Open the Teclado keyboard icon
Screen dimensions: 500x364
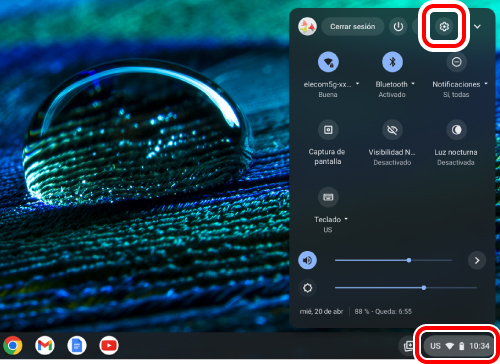tap(328, 197)
